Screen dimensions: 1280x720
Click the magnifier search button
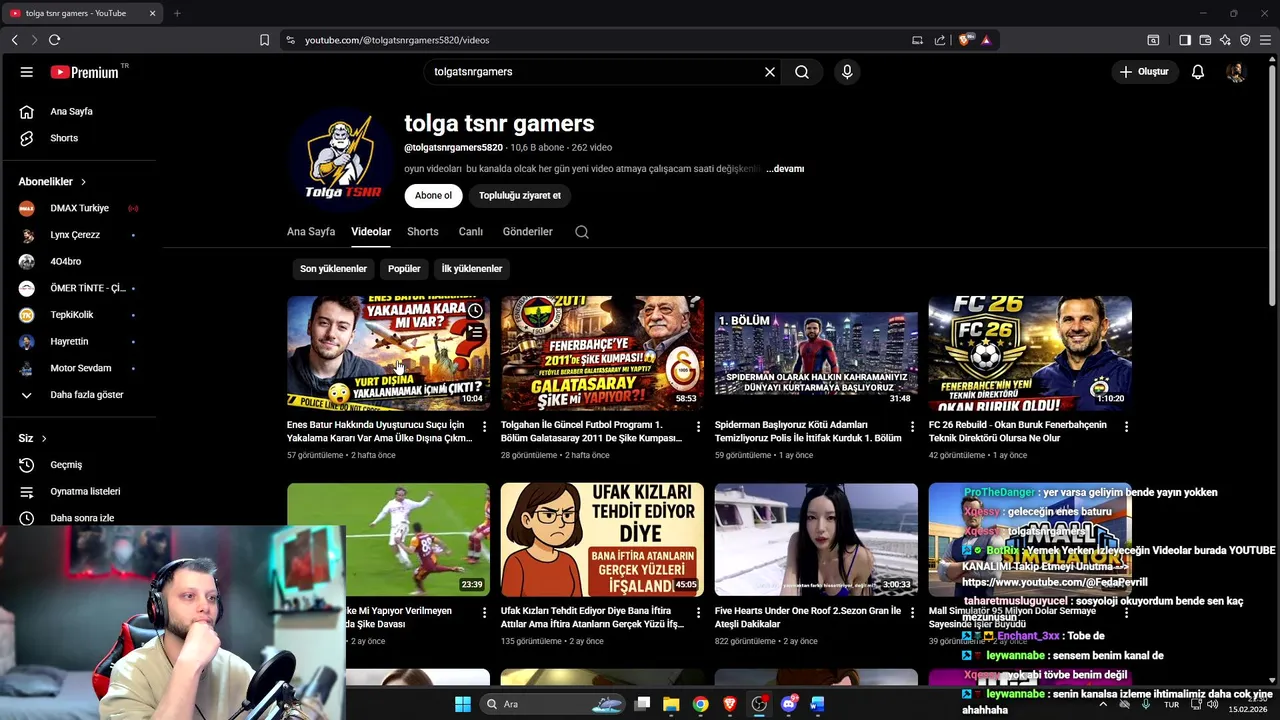pyautogui.click(x=802, y=72)
